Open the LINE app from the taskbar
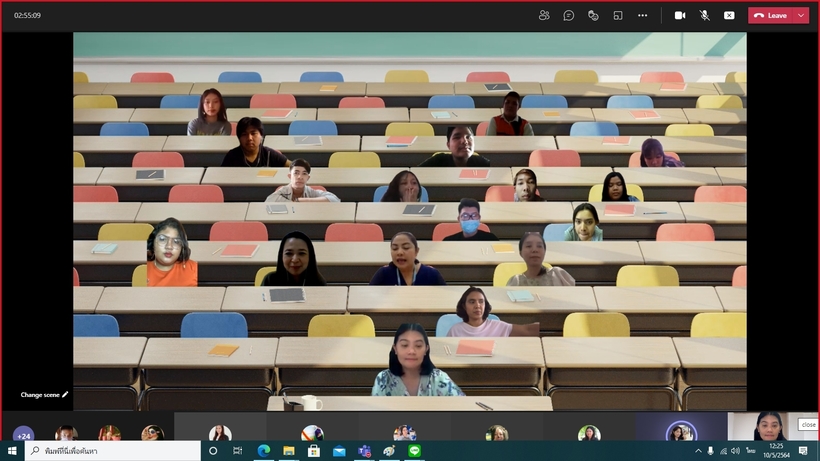 413,451
